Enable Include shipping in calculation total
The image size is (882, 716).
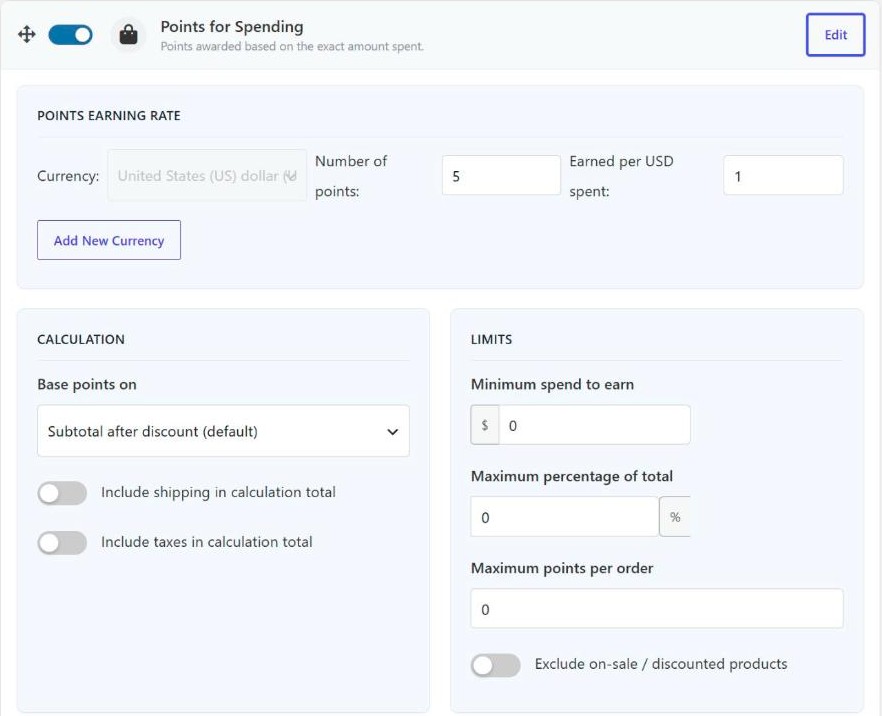click(x=62, y=493)
